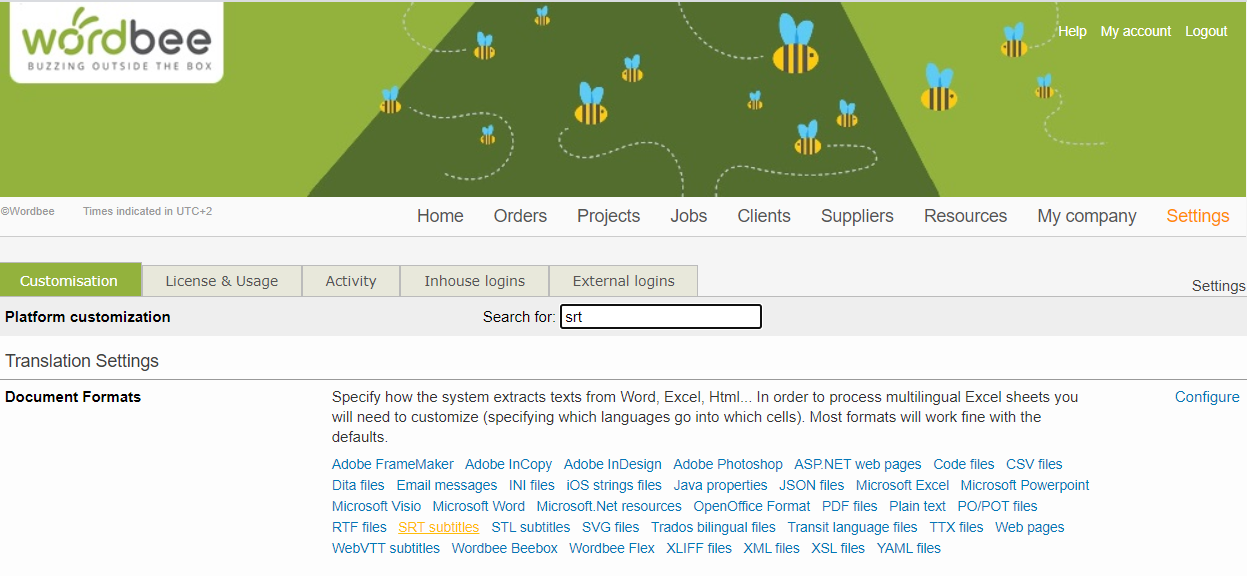This screenshot has width=1247, height=576.
Task: Select the WebVTT subtitles link
Action: (x=385, y=548)
